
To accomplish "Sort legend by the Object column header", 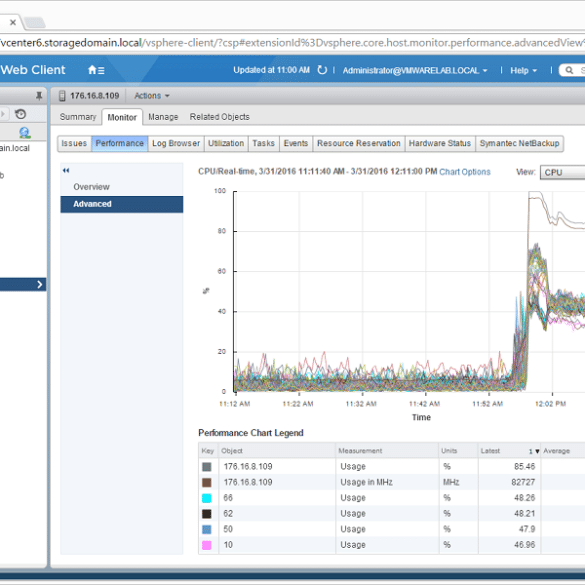I will (277, 451).
